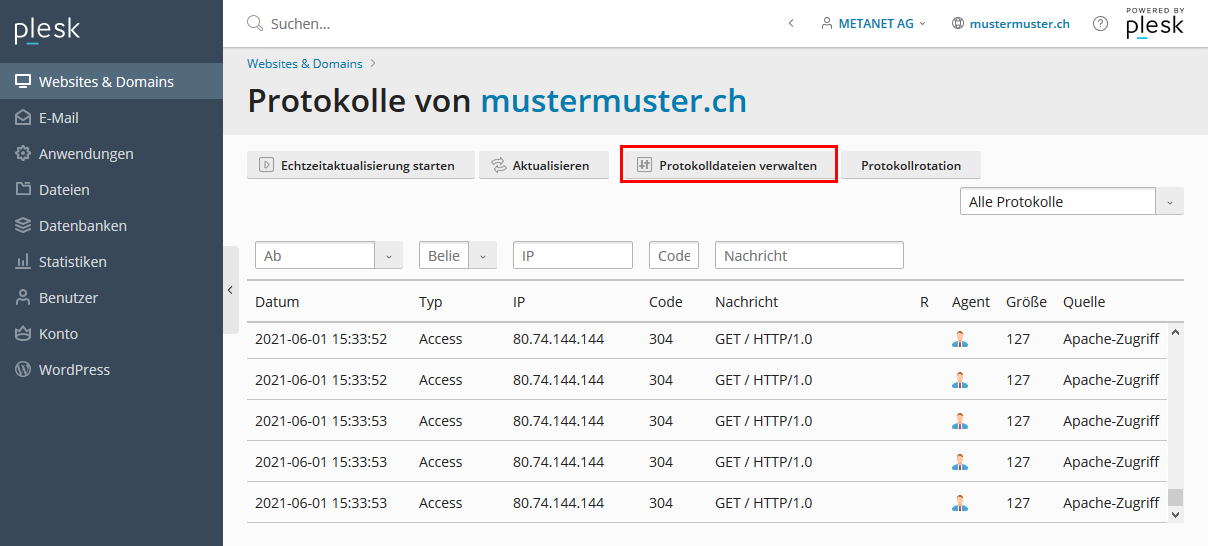Open the Ab date filter dropdown
The image size is (1209, 546).
click(389, 256)
